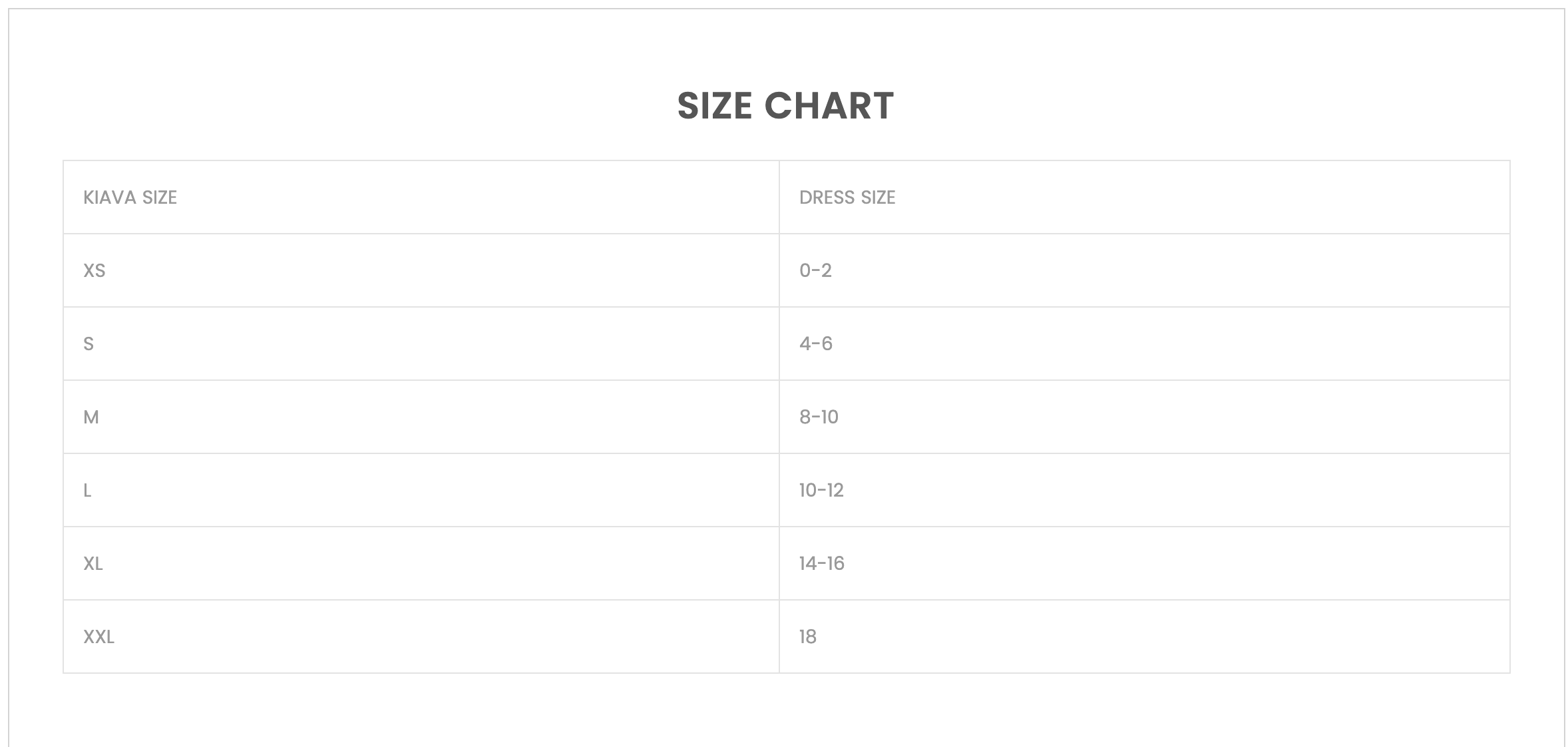Click the M size cell
Image resolution: width=1568 pixels, height=747 pixels.
point(91,417)
